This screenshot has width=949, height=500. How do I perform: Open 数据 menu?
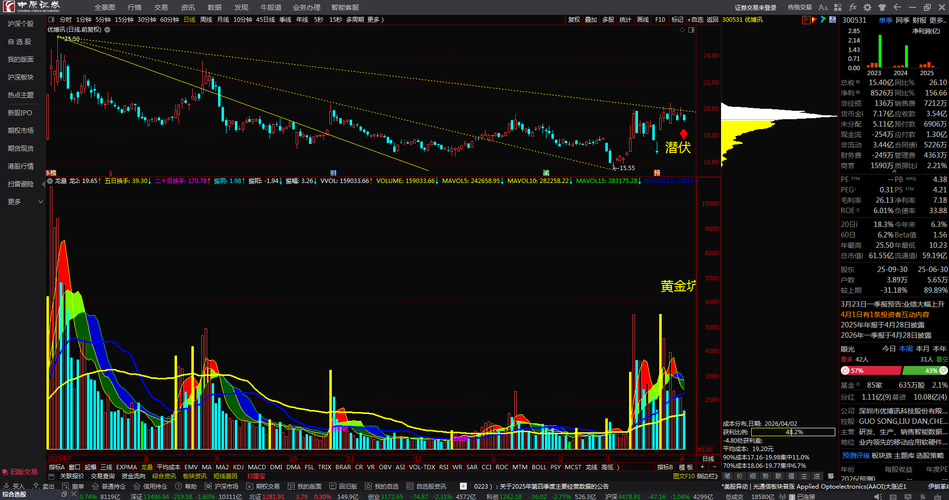pyautogui.click(x=214, y=7)
